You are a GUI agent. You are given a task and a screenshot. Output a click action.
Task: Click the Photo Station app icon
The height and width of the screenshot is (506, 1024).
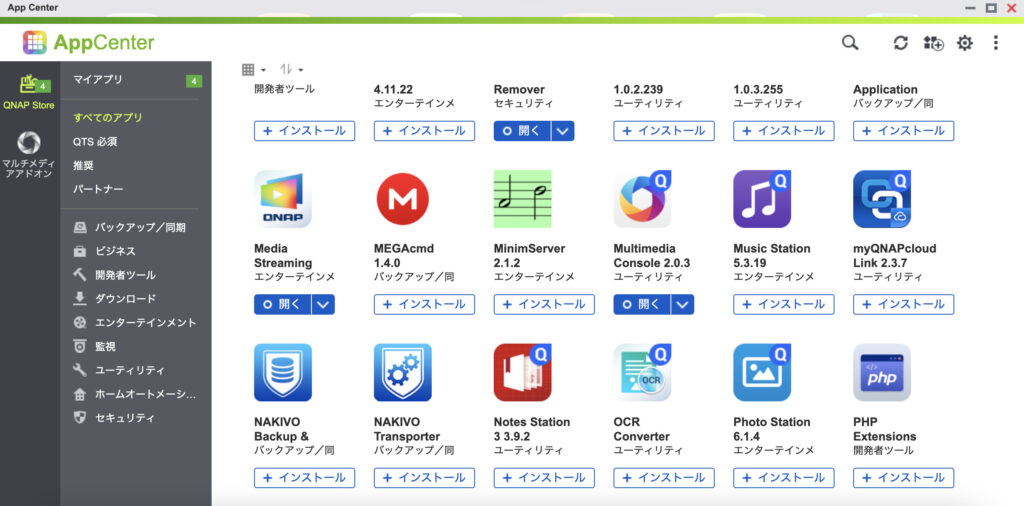pyautogui.click(x=762, y=372)
